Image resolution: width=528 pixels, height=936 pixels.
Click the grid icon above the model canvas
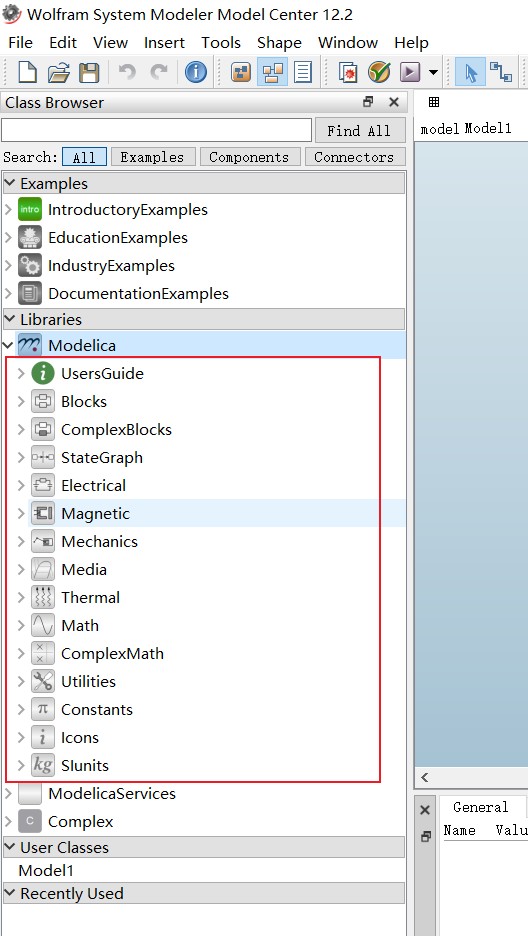pyautogui.click(x=434, y=102)
